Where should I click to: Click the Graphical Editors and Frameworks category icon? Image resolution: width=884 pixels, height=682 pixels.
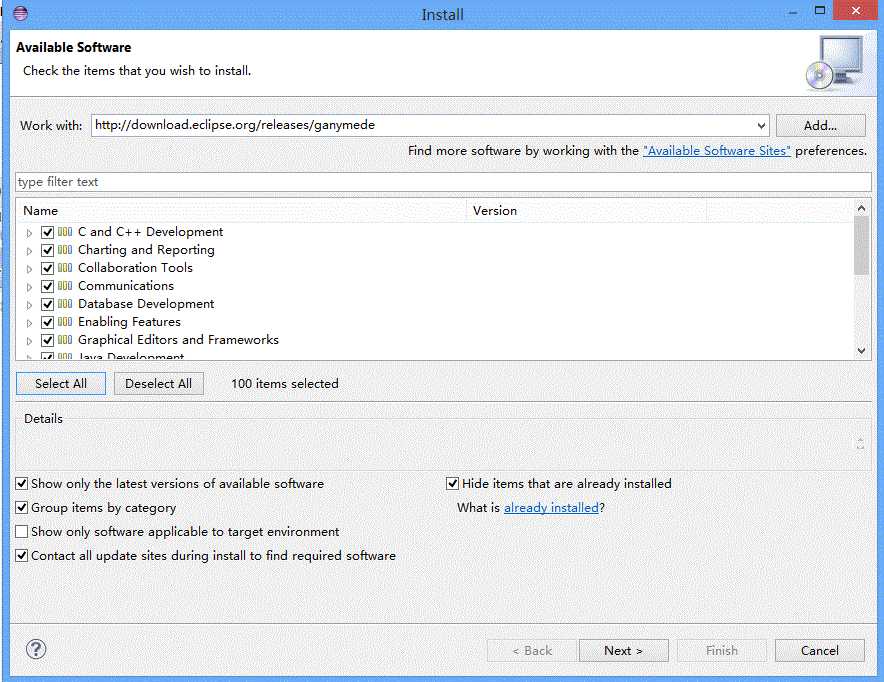coord(65,340)
